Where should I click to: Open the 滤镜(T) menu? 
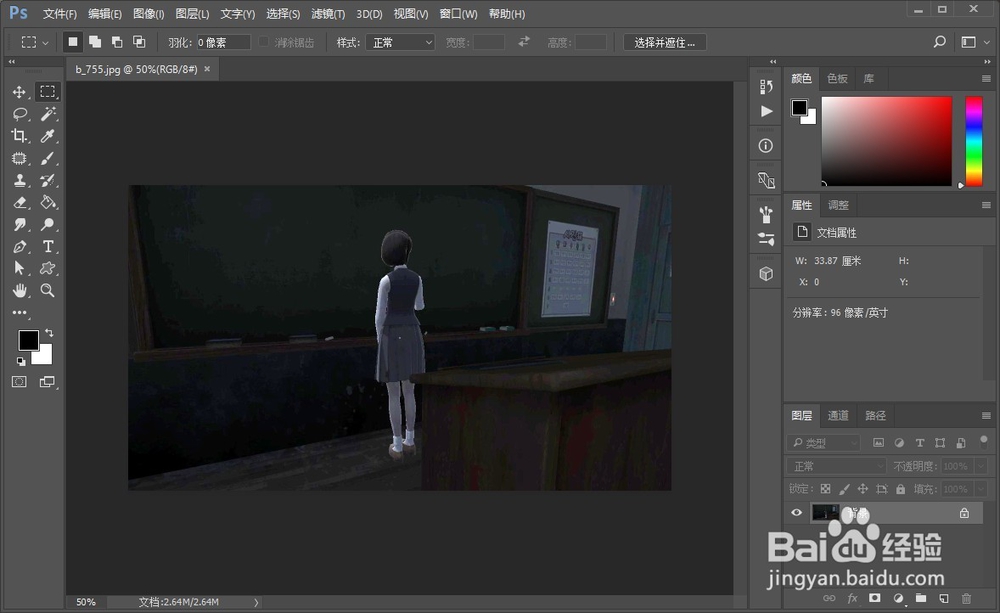pos(328,13)
